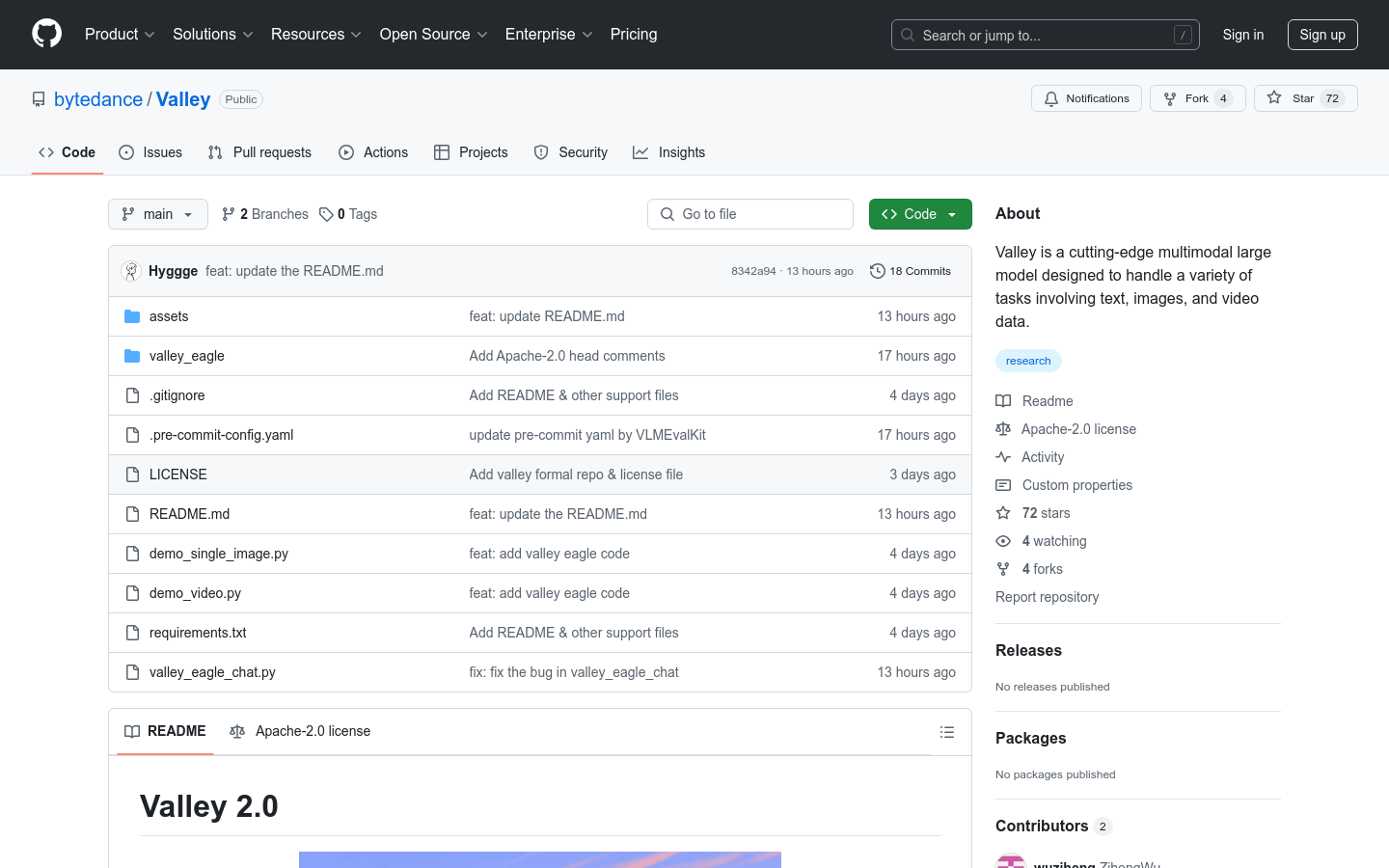Click the book icon beside Readme in About
1389x868 pixels.
pyautogui.click(x=1003, y=401)
